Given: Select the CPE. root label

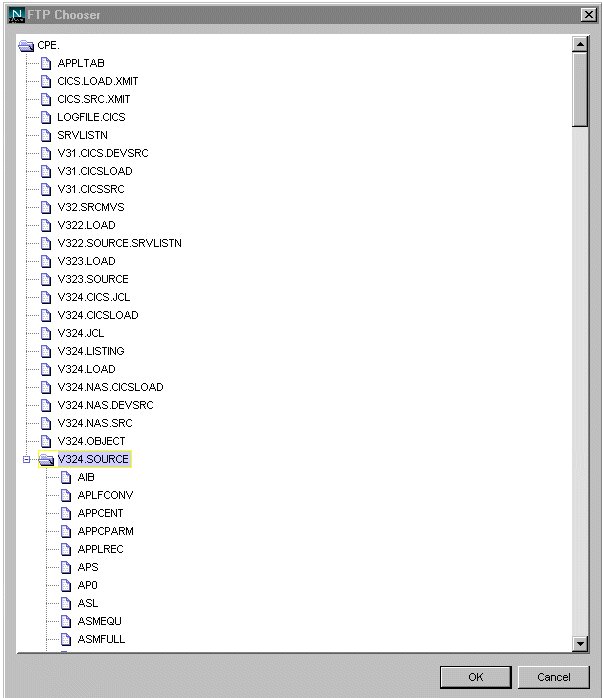Looking at the screenshot, I should point(48,45).
